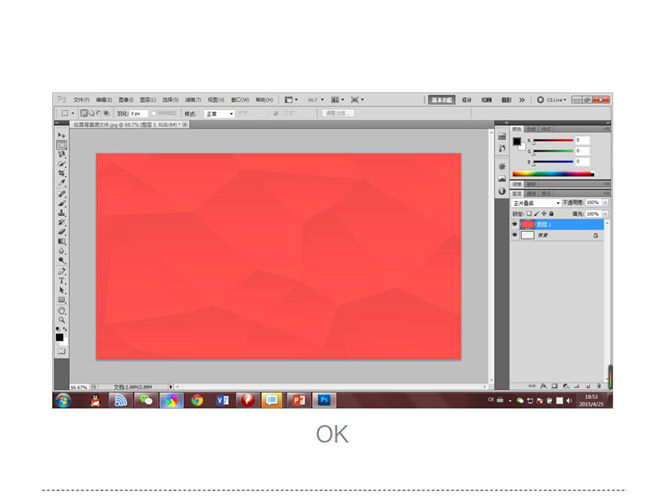668x501 pixels.
Task: Expand the CS Live dropdown
Action: (x=555, y=100)
